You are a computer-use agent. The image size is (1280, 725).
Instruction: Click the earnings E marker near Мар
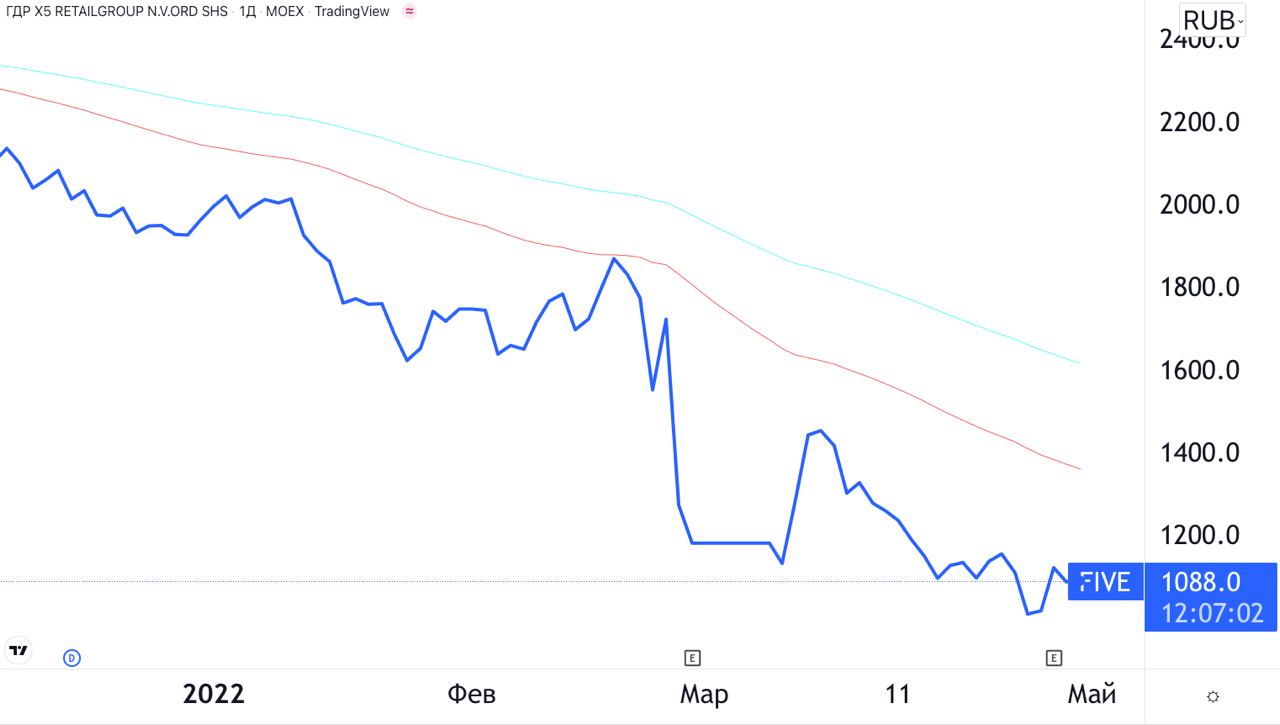point(692,657)
